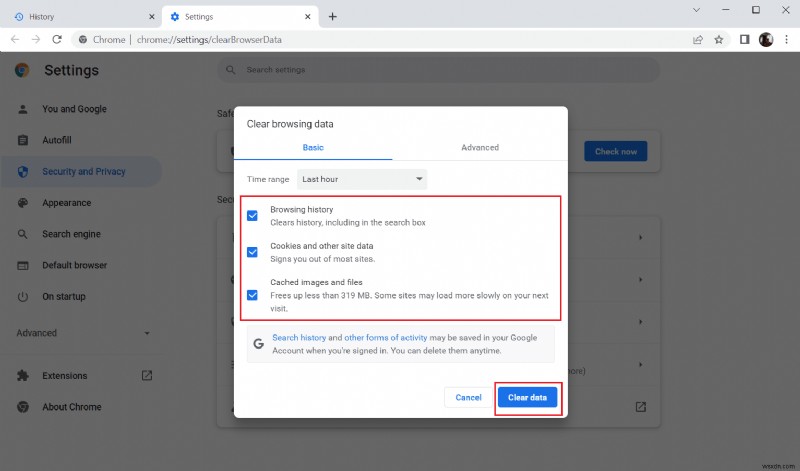Switch to the Advanced tab in dialog
Image resolution: width=800 pixels, height=471 pixels.
point(480,147)
